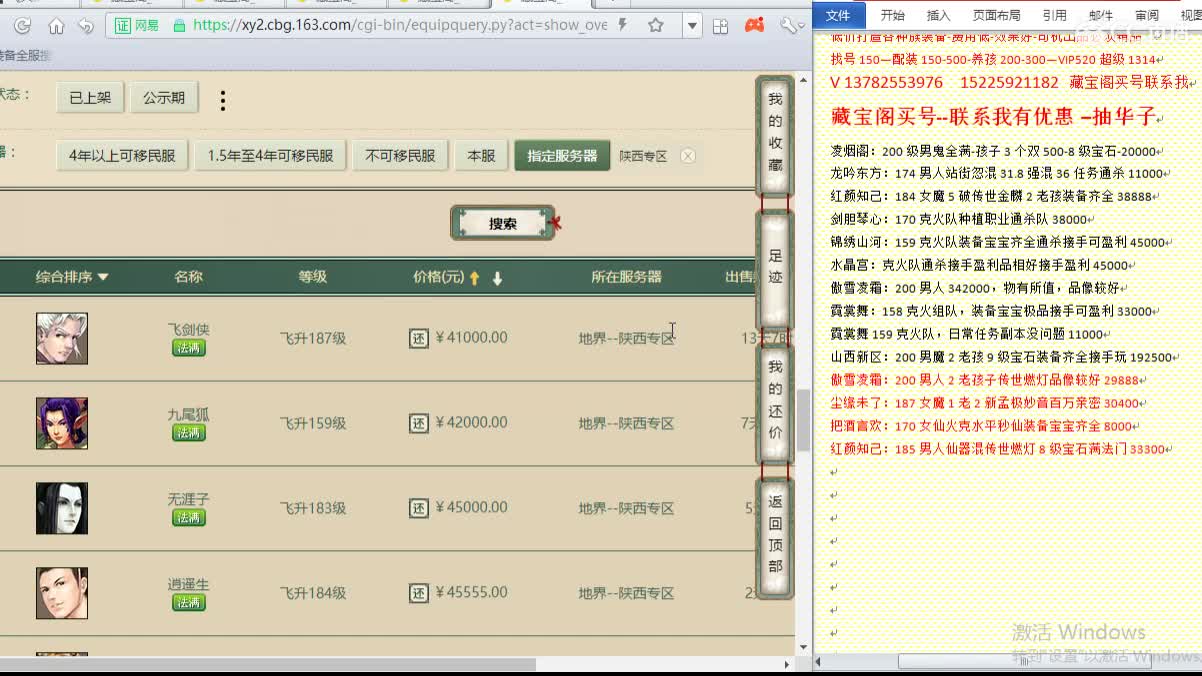The height and width of the screenshot is (676, 1202).
Task: Click 法满 badge under 逍遥生
Action: coord(189,603)
